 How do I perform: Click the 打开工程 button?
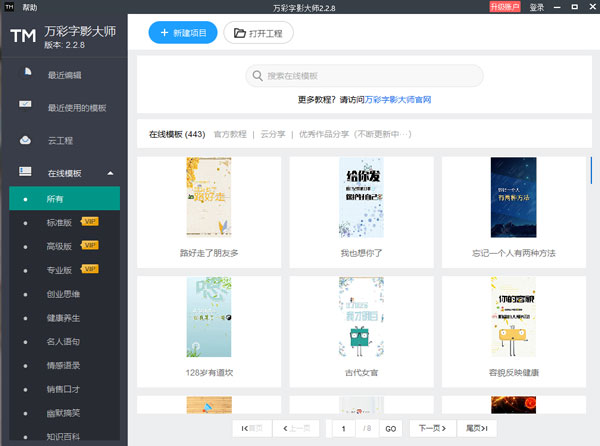(258, 33)
